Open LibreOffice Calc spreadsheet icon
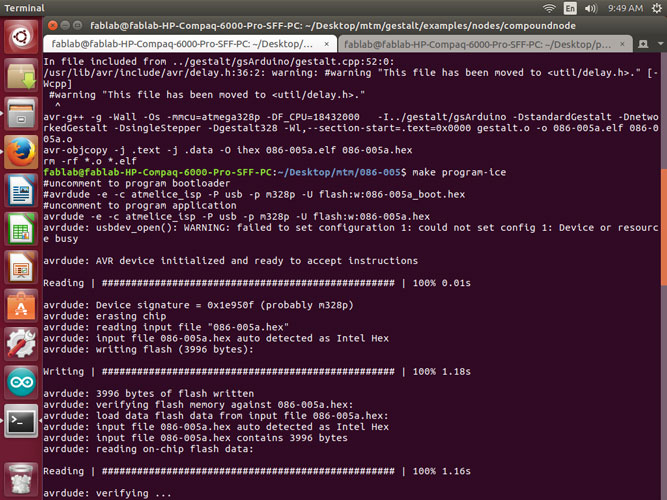The width and height of the screenshot is (667, 500). 21,229
